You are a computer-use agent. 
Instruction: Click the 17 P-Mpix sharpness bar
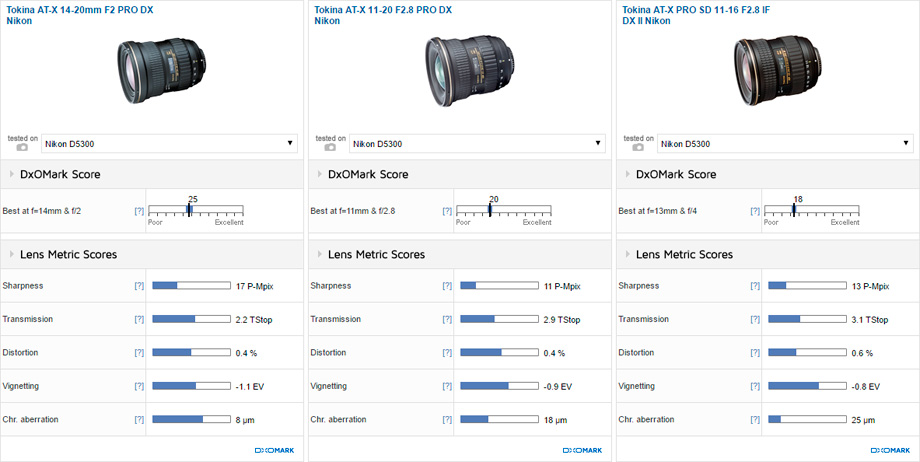point(191,286)
